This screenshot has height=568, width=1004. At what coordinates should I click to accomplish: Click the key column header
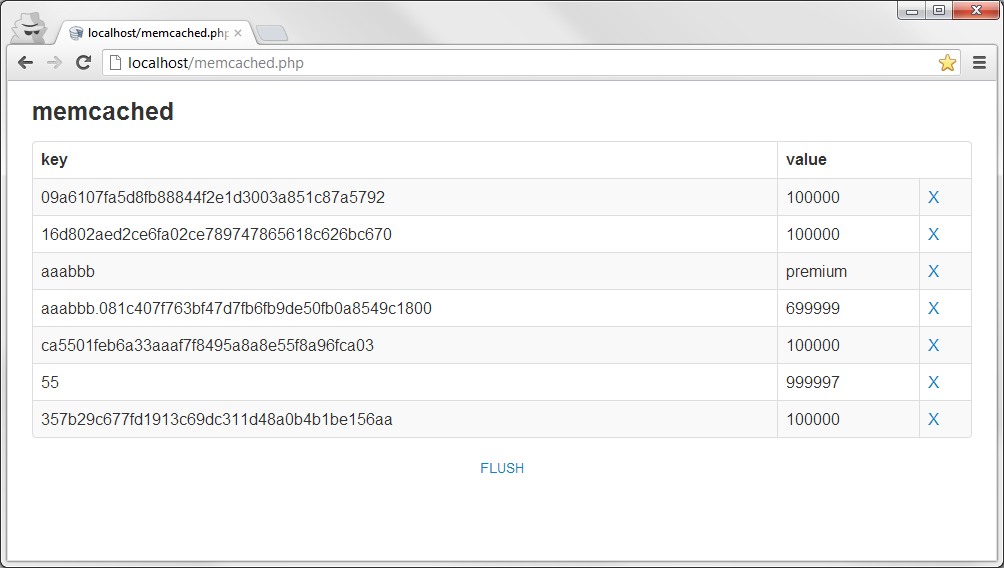pyautogui.click(x=55, y=160)
